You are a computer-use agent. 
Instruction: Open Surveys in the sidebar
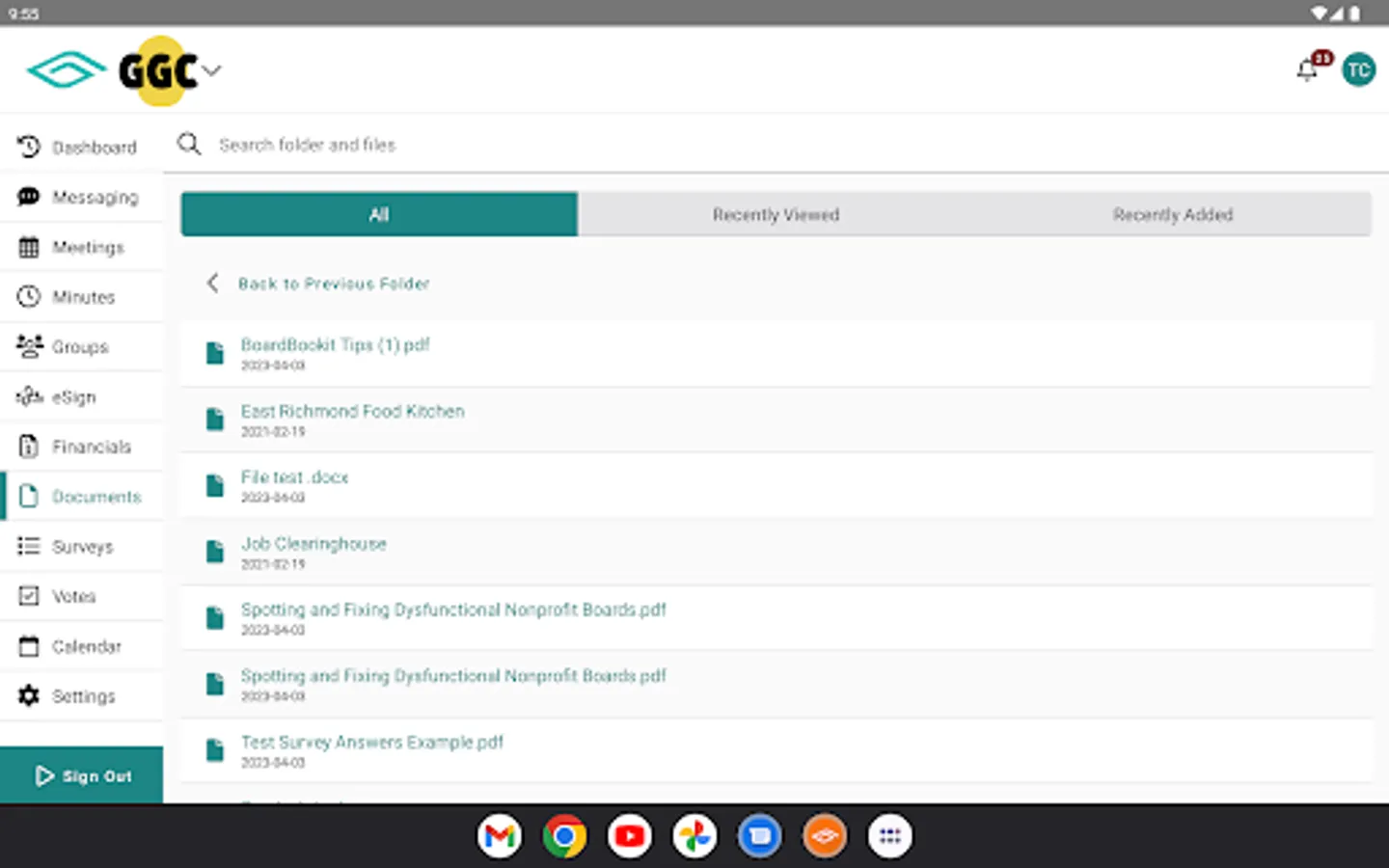(x=82, y=547)
